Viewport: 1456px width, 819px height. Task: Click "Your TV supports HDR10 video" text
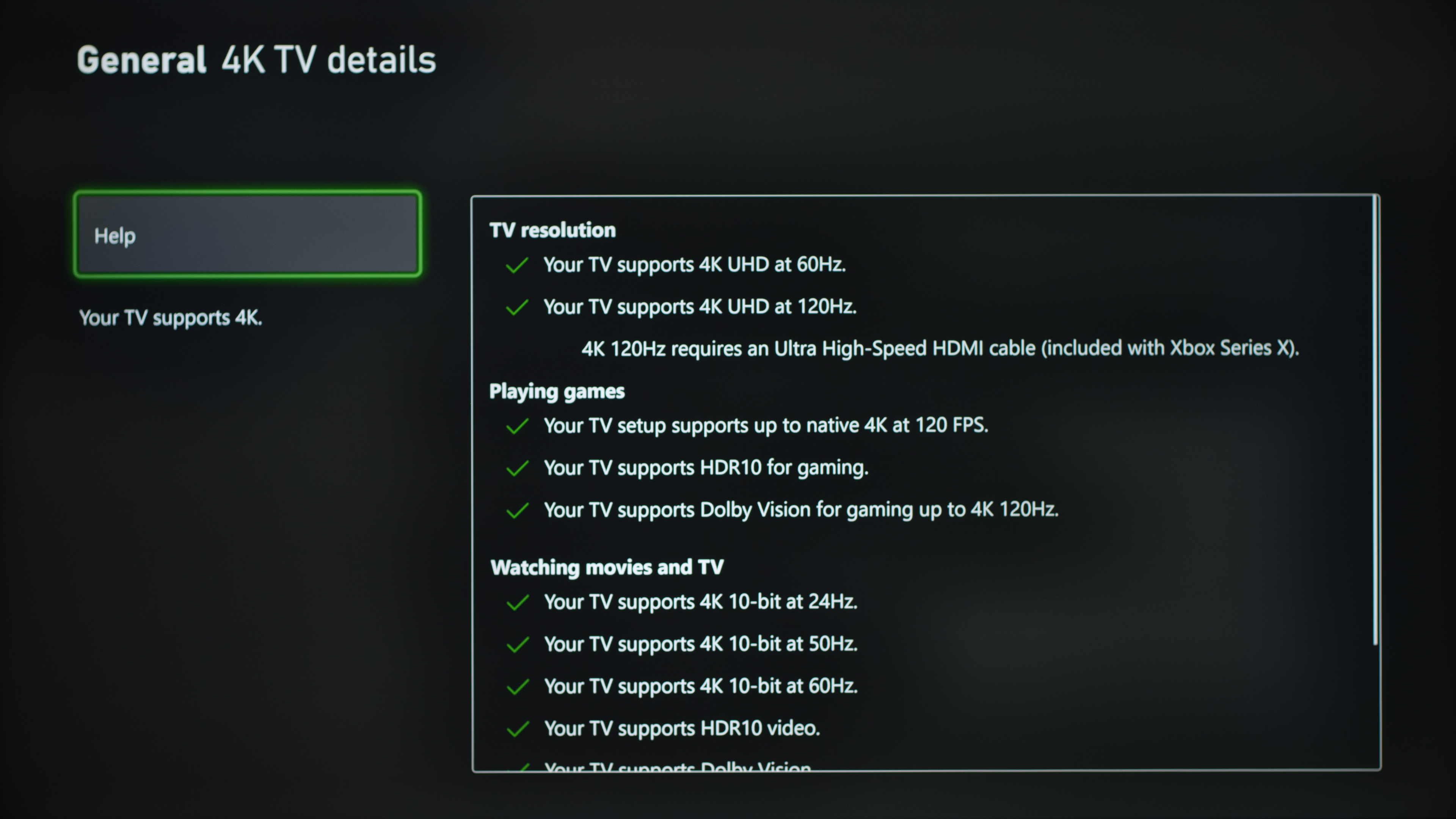click(682, 728)
